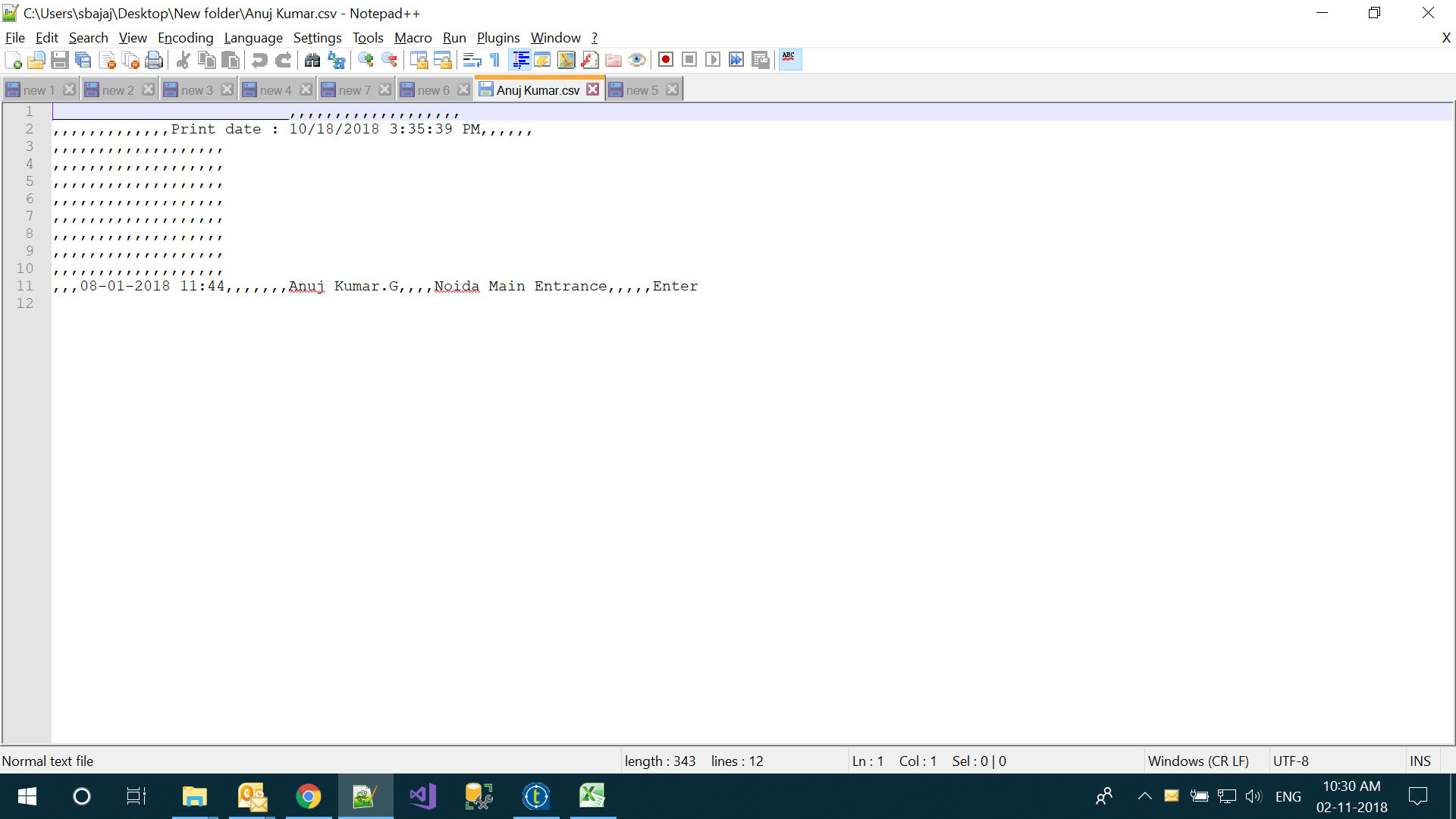
Task: Open Find dialog via binoculars icon
Action: tap(312, 60)
